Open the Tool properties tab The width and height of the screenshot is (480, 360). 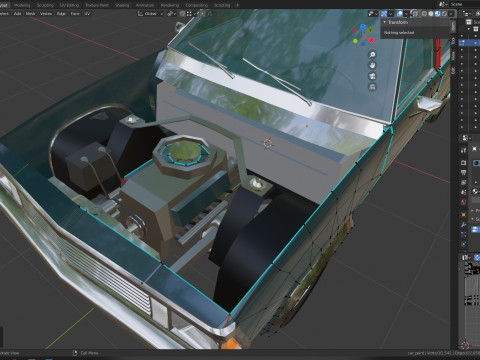[x=464, y=151]
